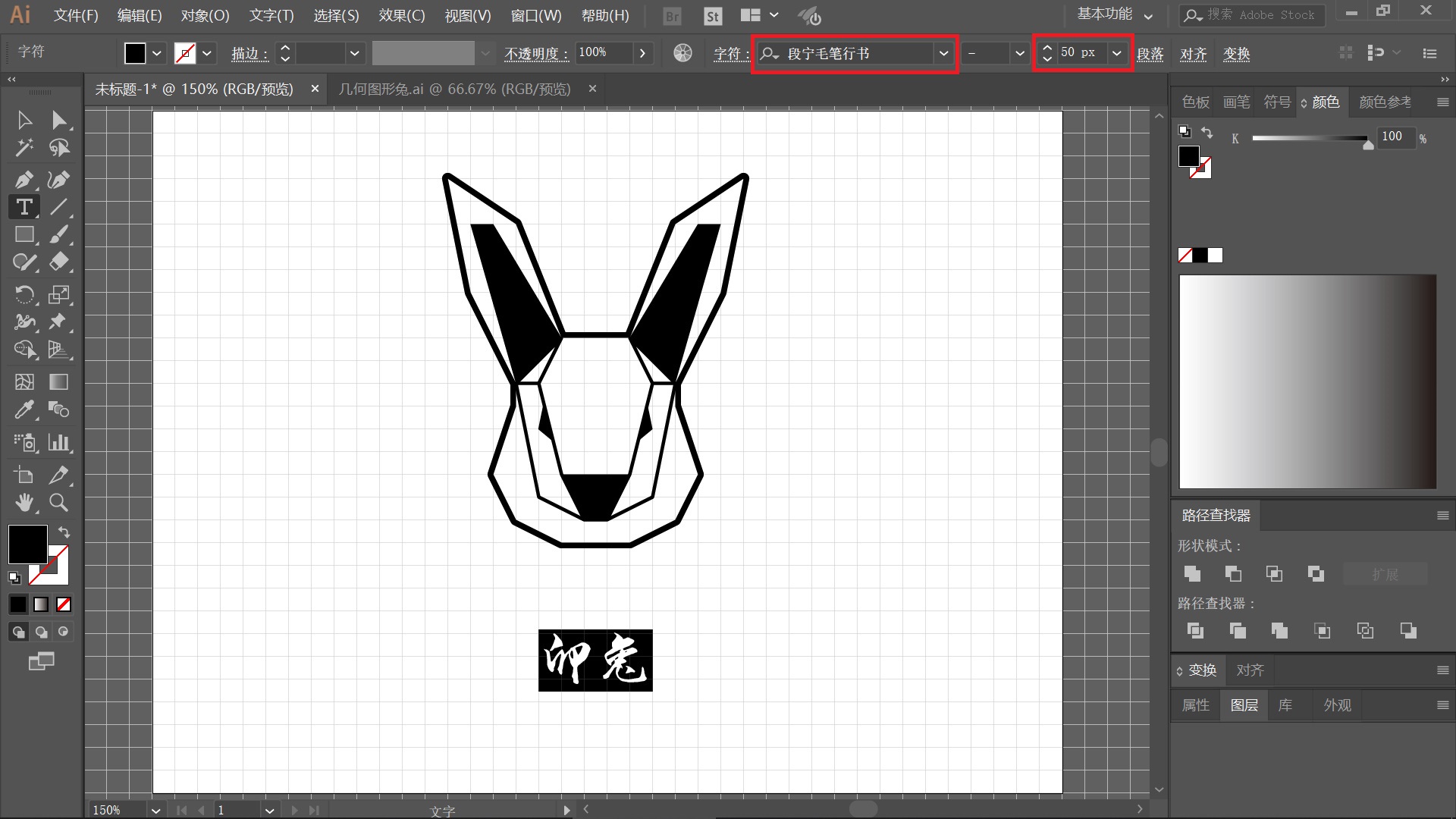Set fill to None in toolbox
The height and width of the screenshot is (819, 1456).
pyautogui.click(x=64, y=604)
